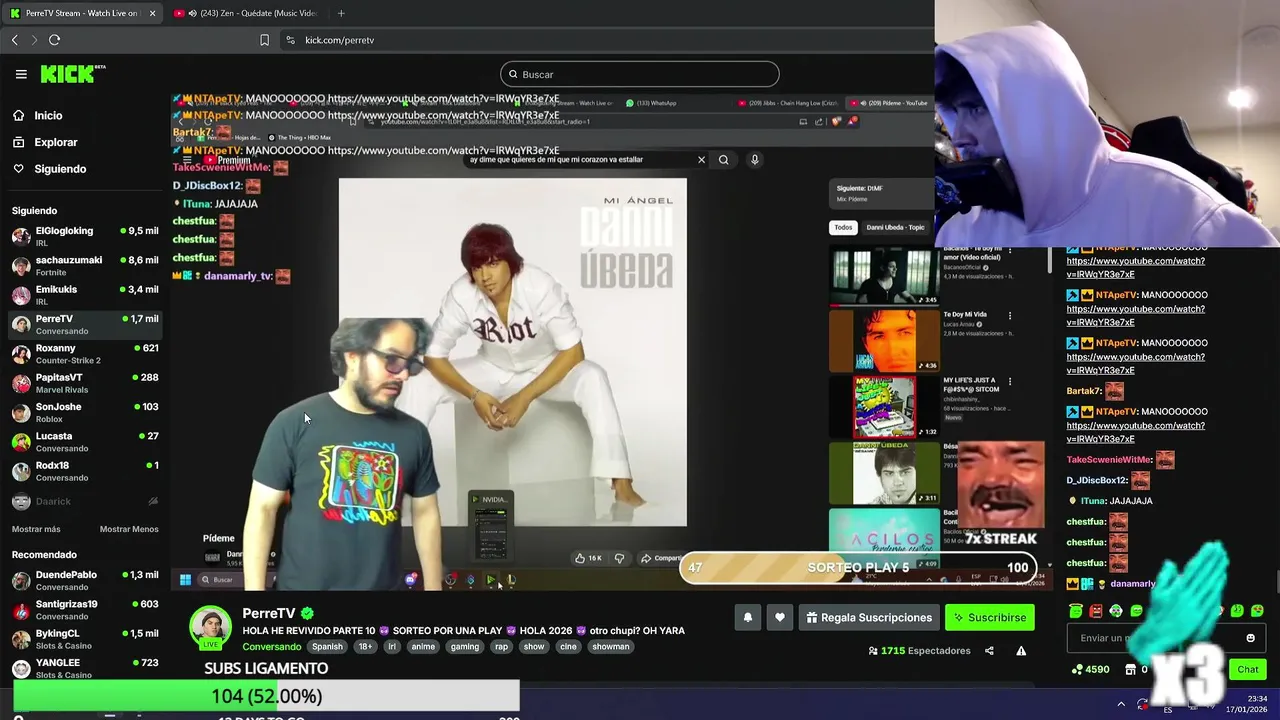
Task: Click the 18+ tag
Action: (x=365, y=647)
